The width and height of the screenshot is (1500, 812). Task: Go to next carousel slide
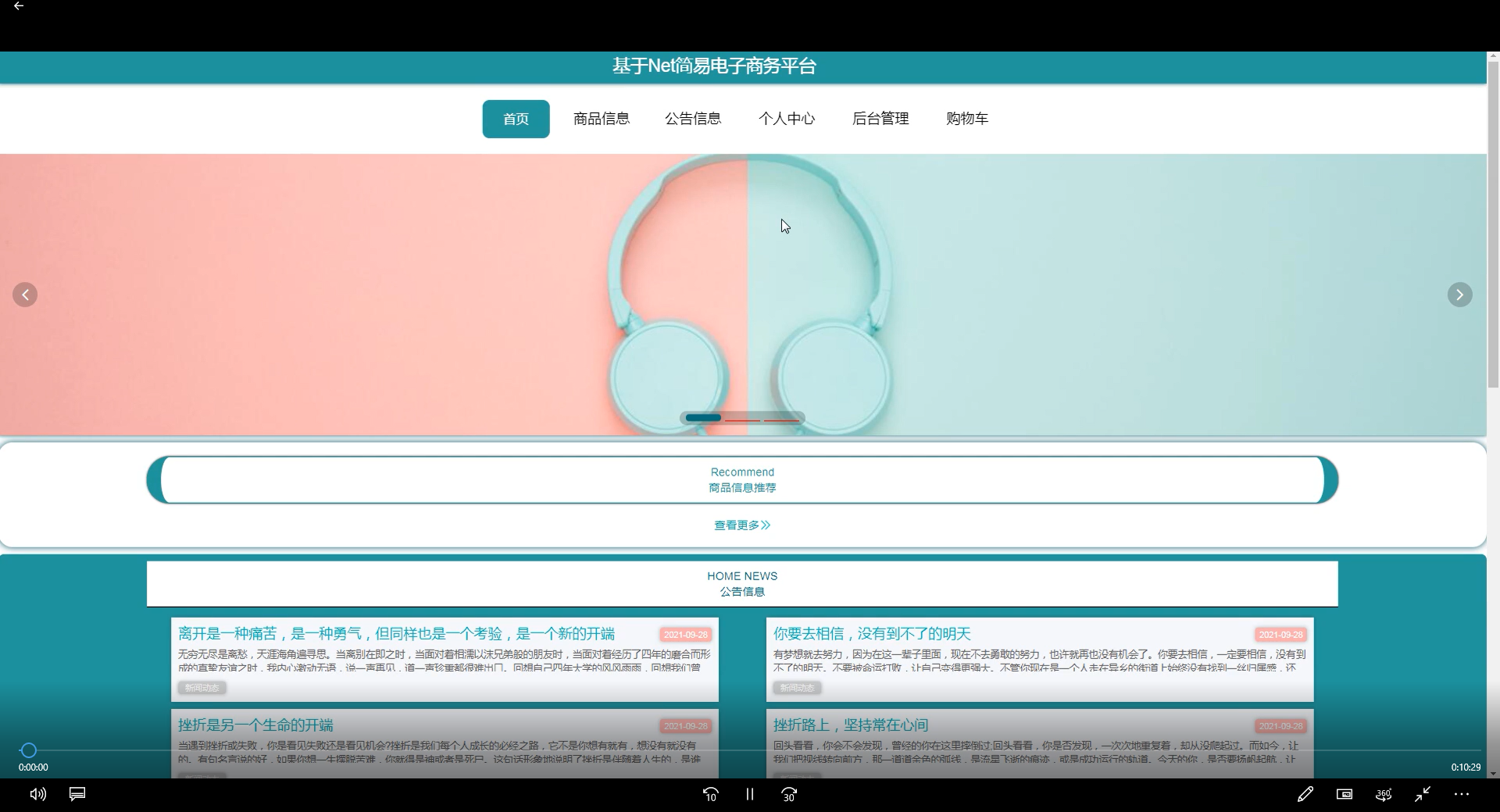click(1459, 294)
